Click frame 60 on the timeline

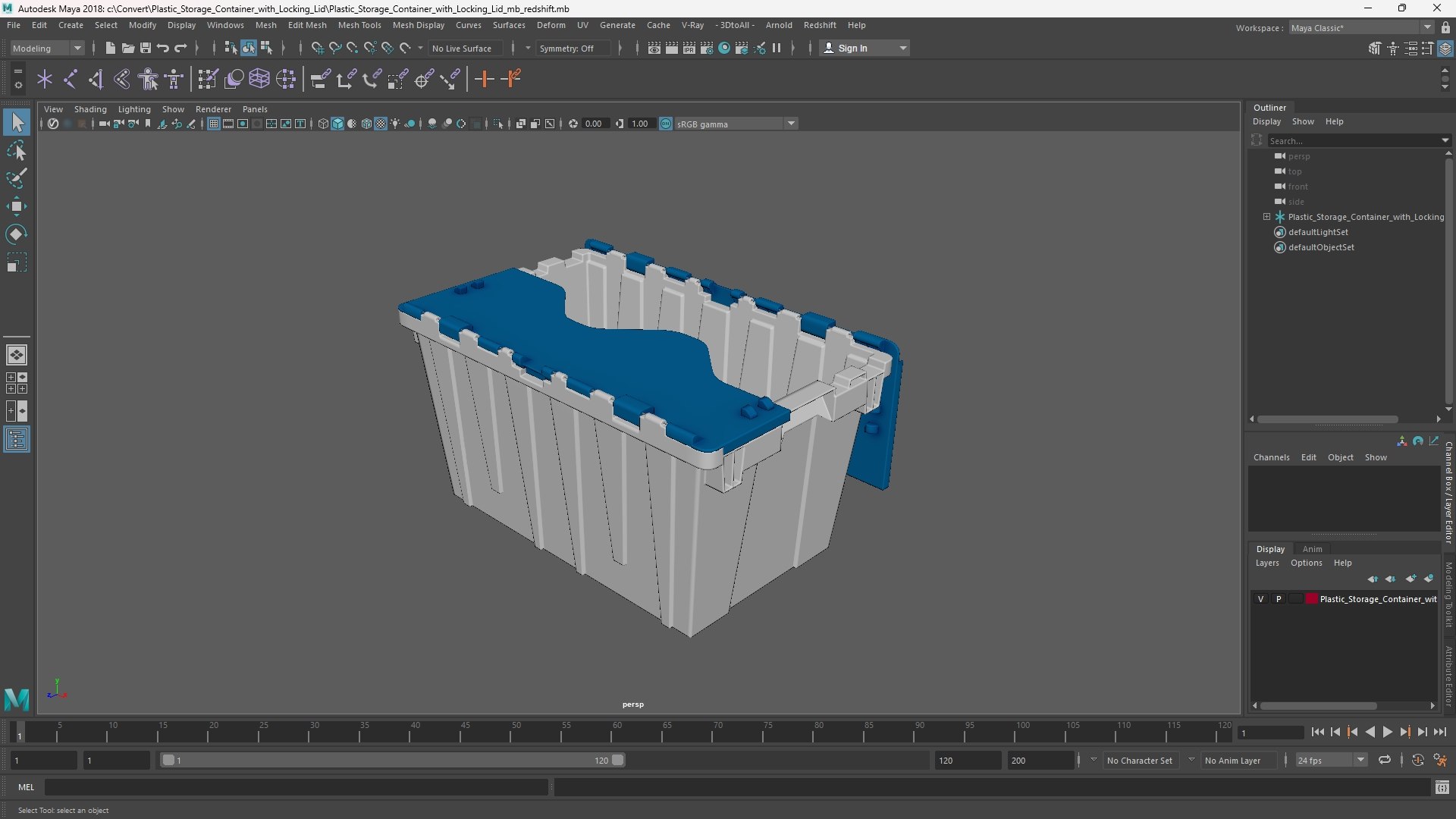[617, 733]
